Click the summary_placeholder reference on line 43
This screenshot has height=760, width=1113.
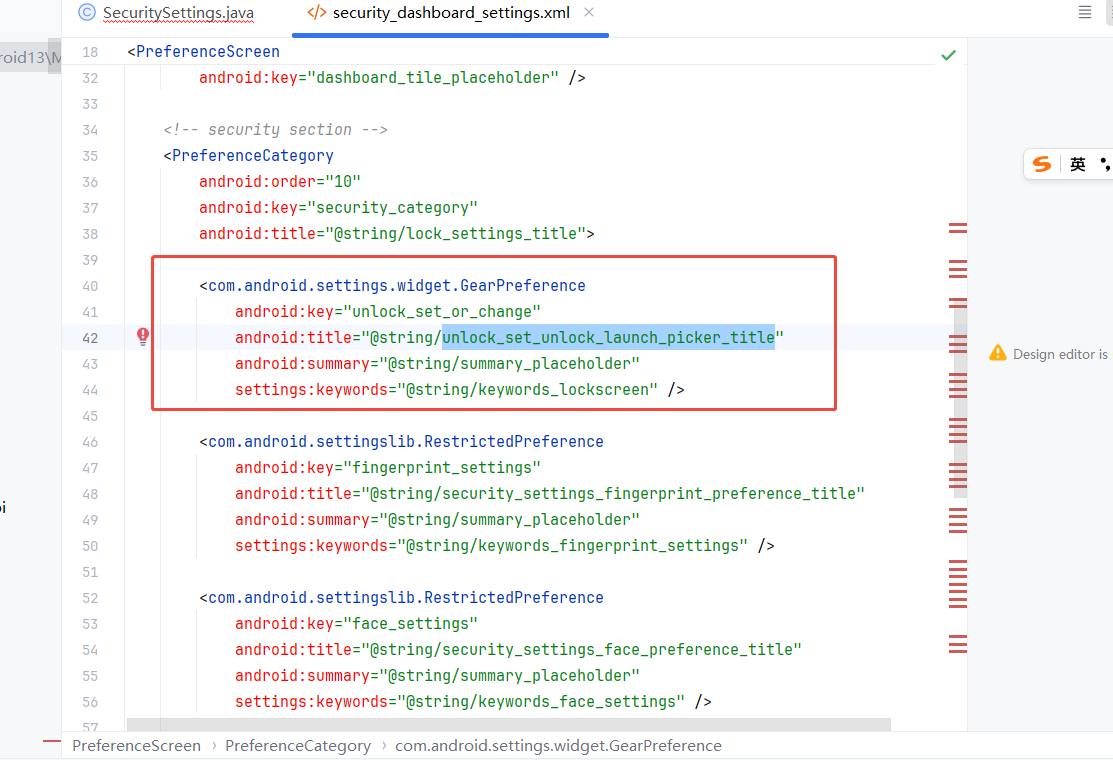(x=510, y=364)
